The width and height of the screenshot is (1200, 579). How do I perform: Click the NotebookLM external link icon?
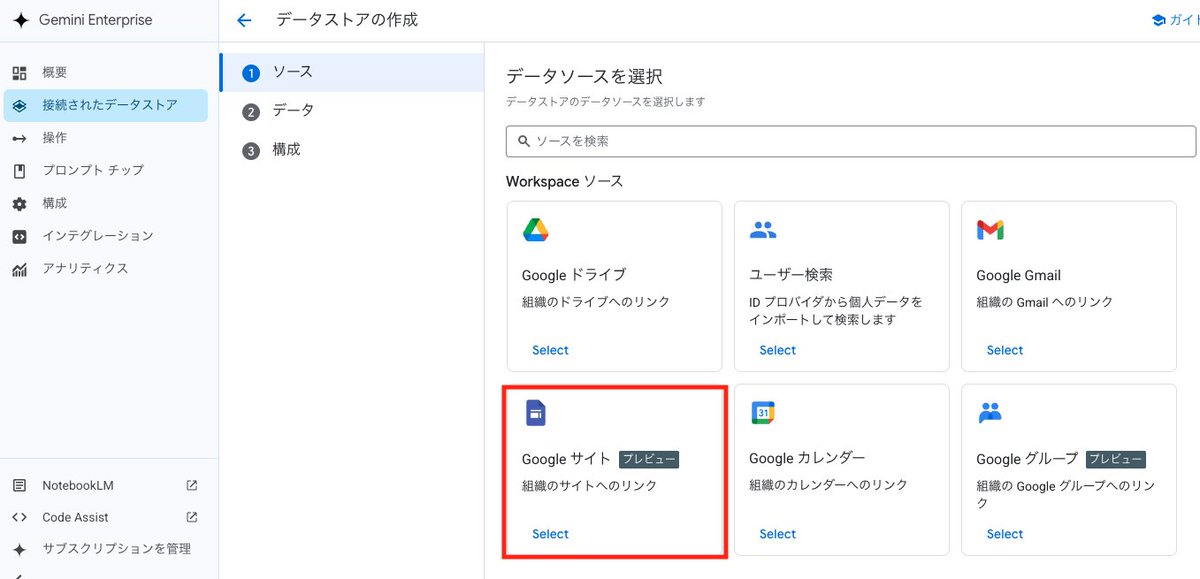coord(190,485)
